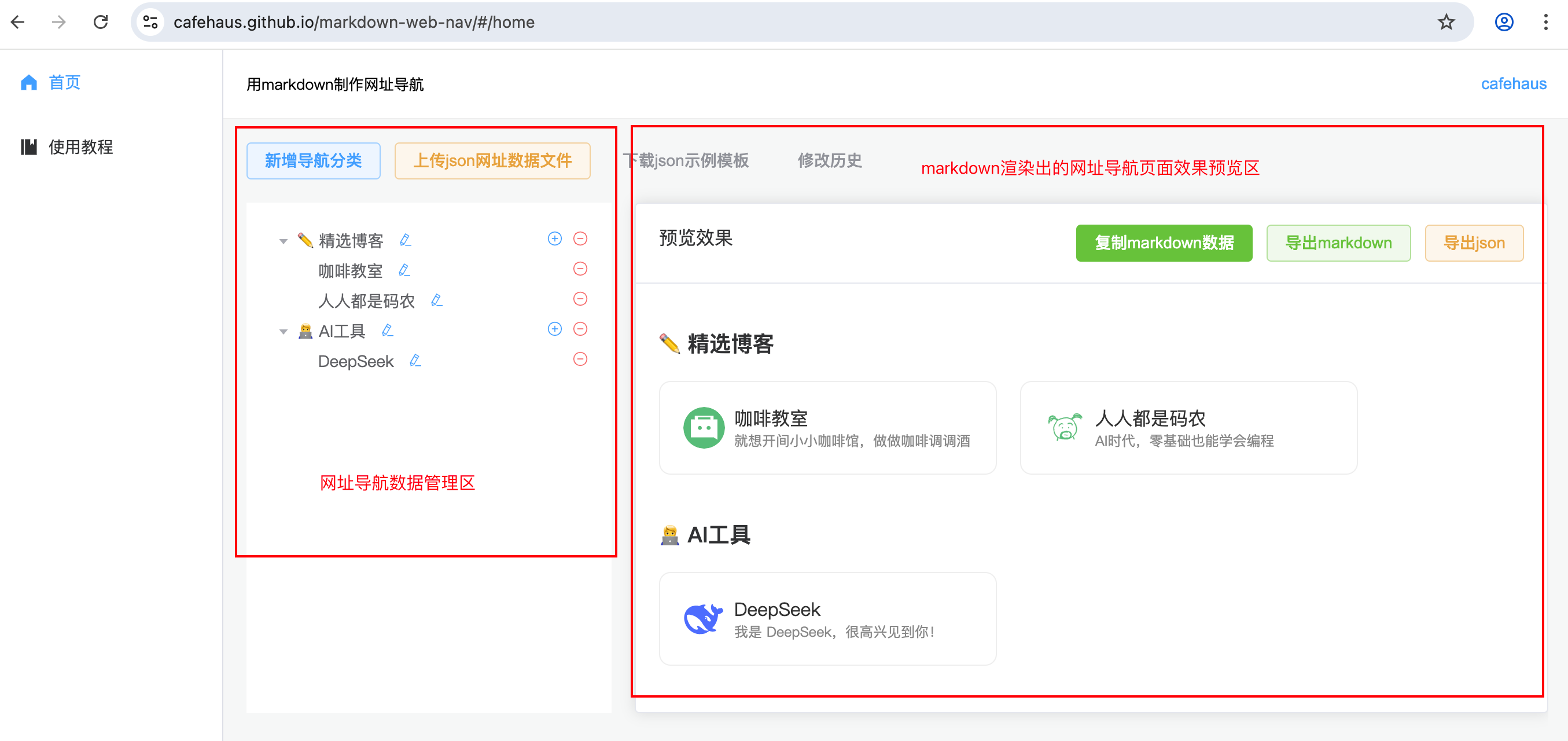Edit AI工具 with its pencil icon
Image resolution: width=1568 pixels, height=741 pixels.
pos(387,330)
